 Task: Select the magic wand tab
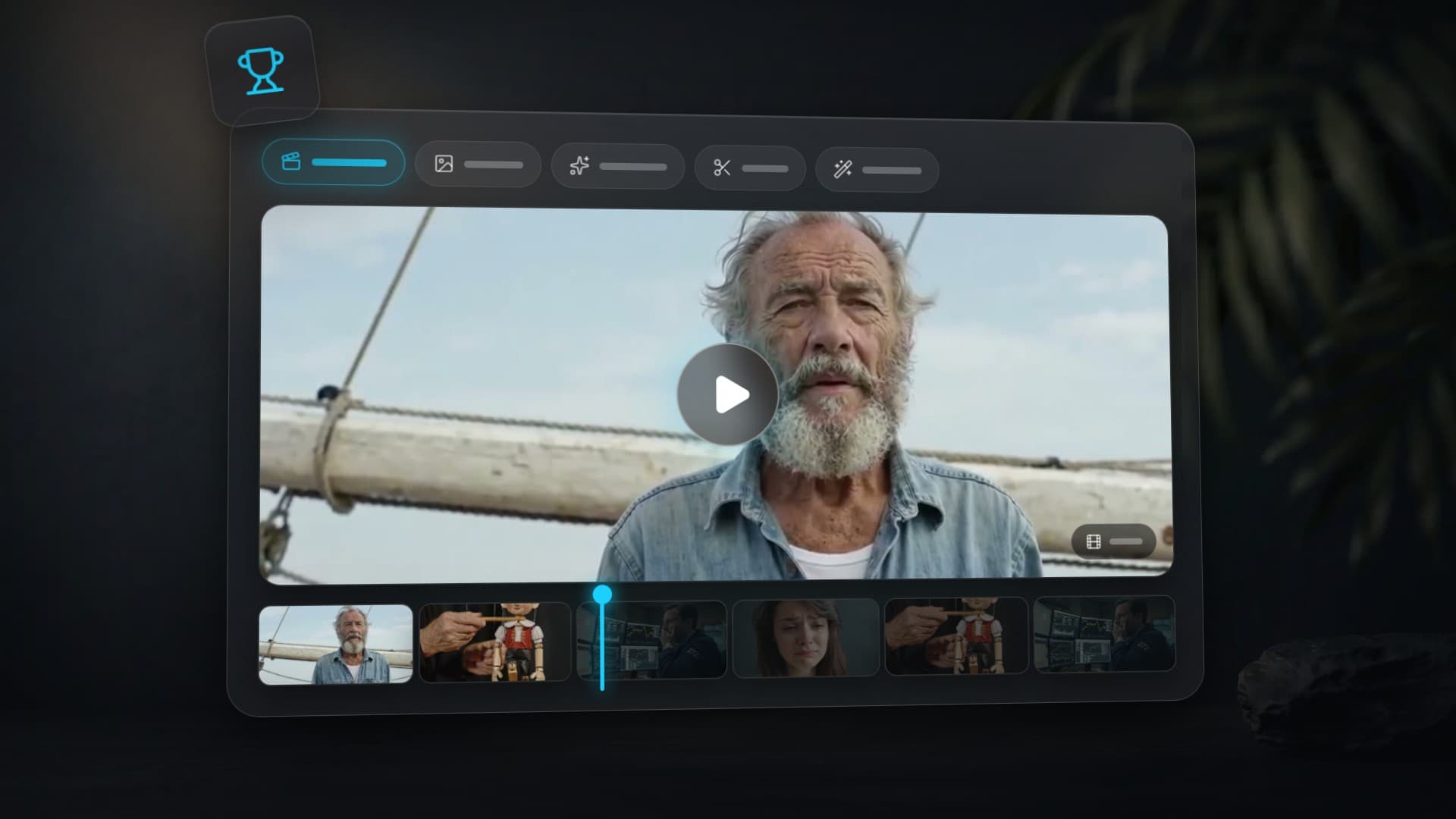877,169
